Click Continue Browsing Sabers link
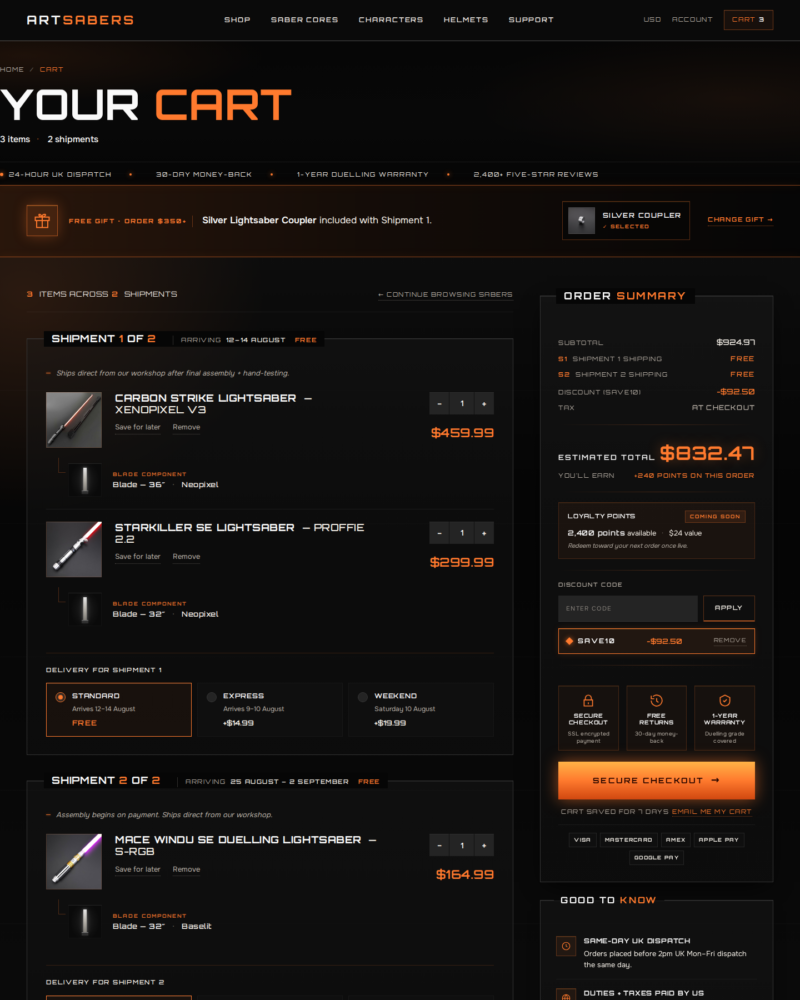This screenshot has height=1000, width=800. click(445, 295)
